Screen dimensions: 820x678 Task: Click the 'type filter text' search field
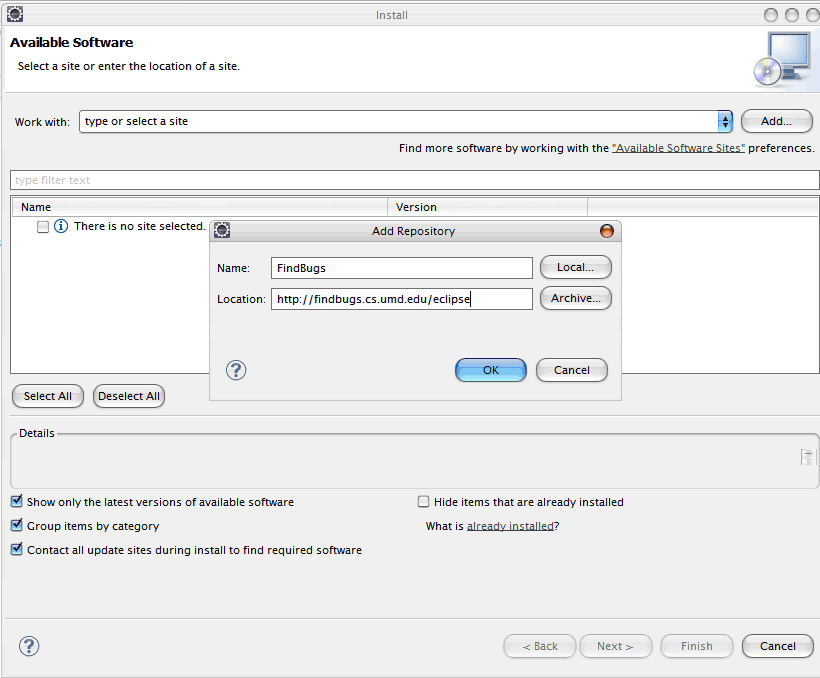414,180
